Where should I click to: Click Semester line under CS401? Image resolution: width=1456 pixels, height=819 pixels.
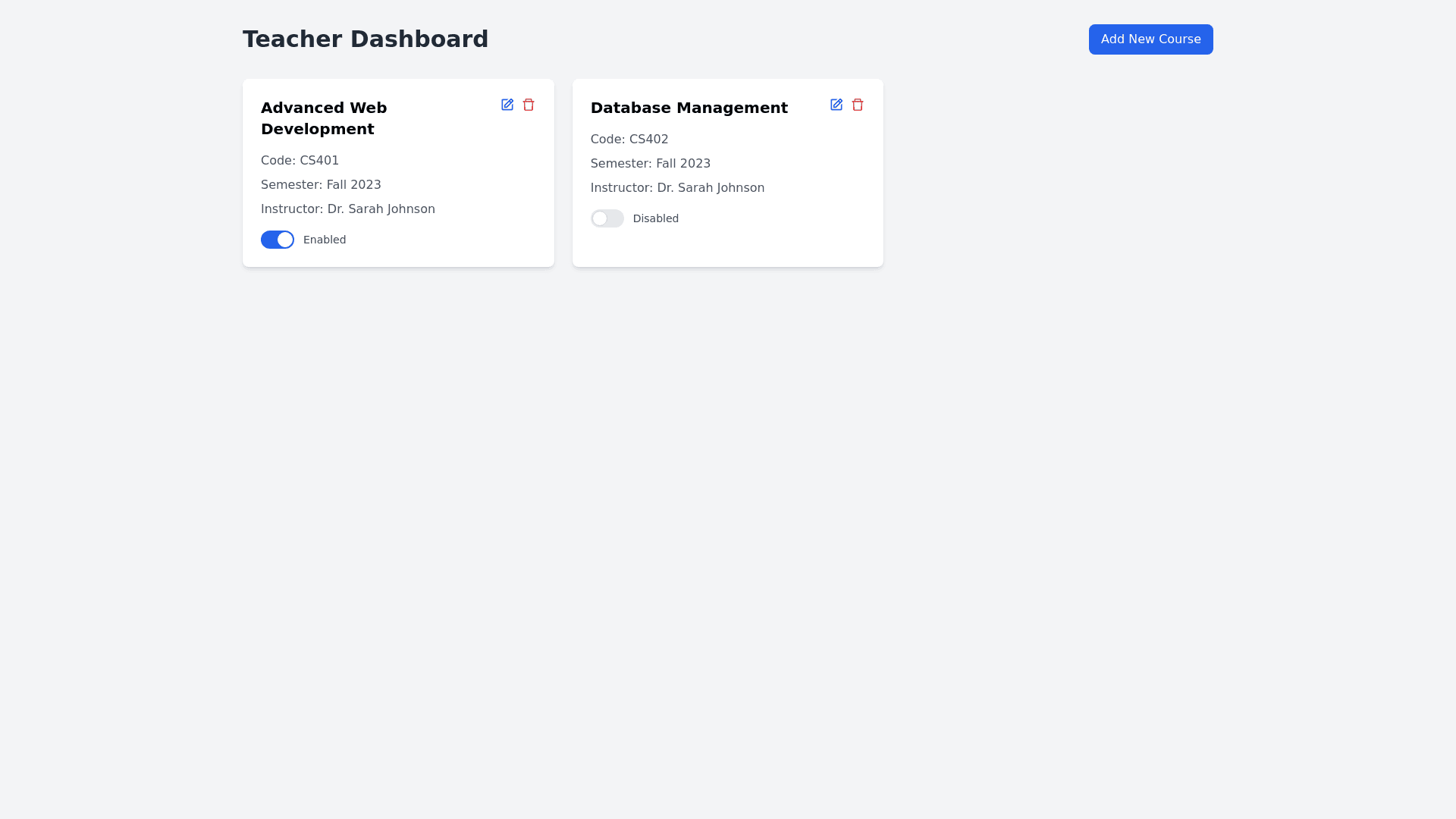[x=321, y=185]
